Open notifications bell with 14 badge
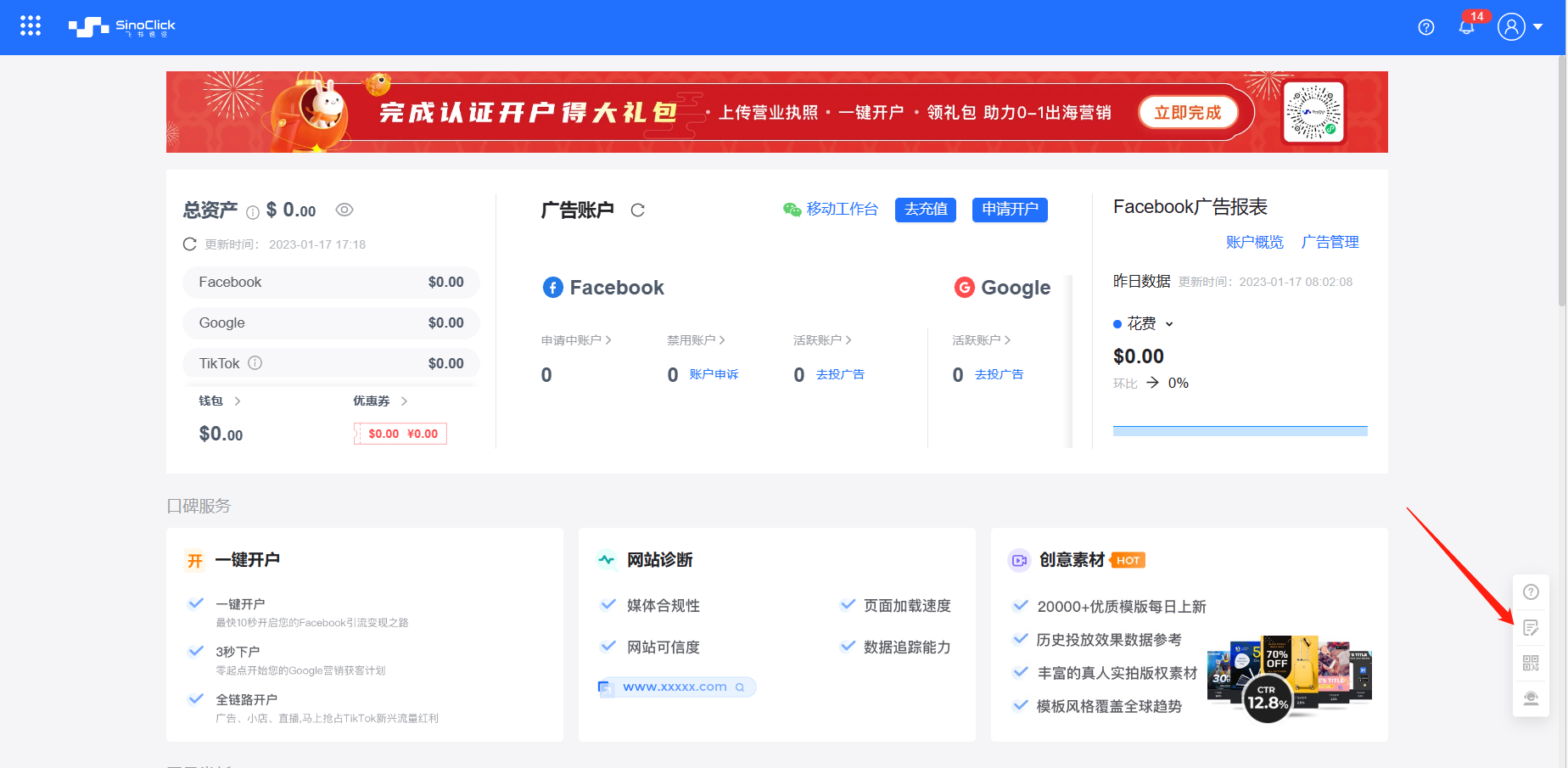The image size is (1568, 768). click(1467, 26)
